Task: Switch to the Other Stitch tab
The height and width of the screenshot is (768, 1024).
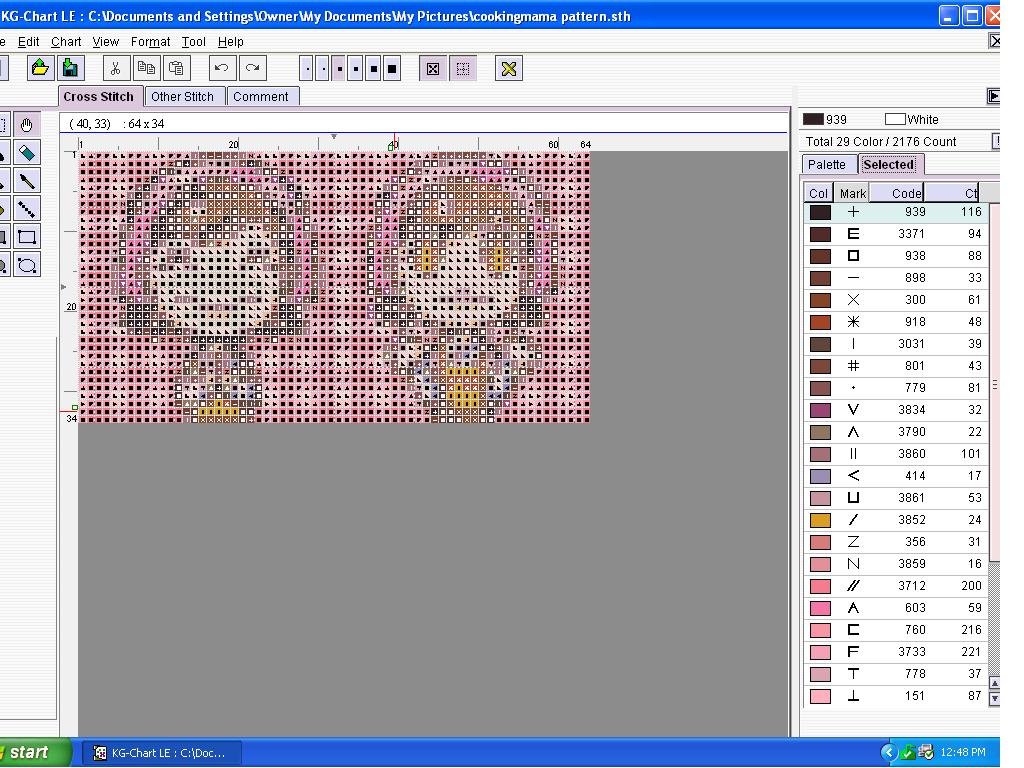Action: (x=184, y=96)
